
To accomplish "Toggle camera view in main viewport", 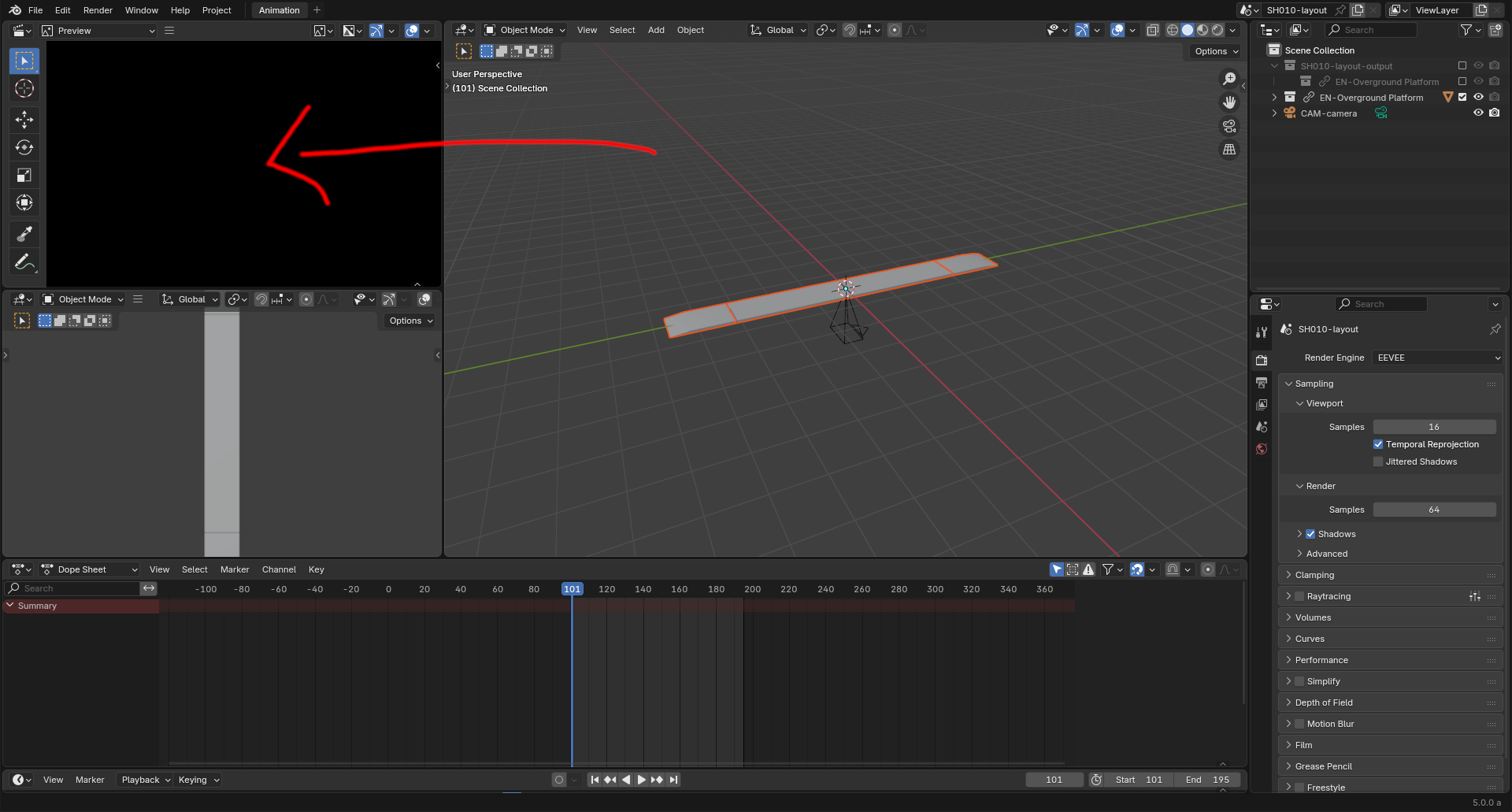I will pyautogui.click(x=1228, y=126).
